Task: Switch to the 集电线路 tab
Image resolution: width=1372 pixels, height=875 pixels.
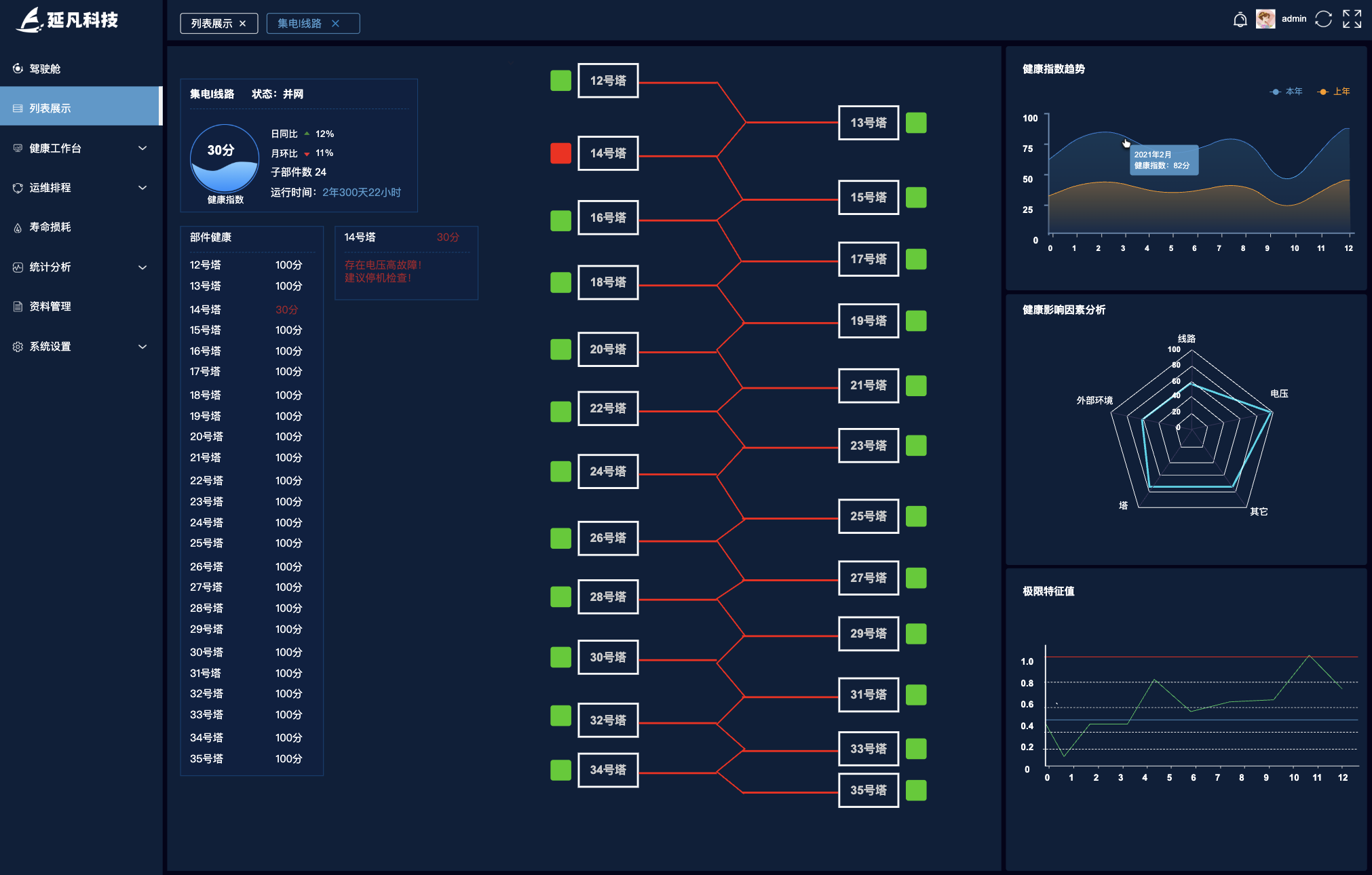Action: pos(299,24)
